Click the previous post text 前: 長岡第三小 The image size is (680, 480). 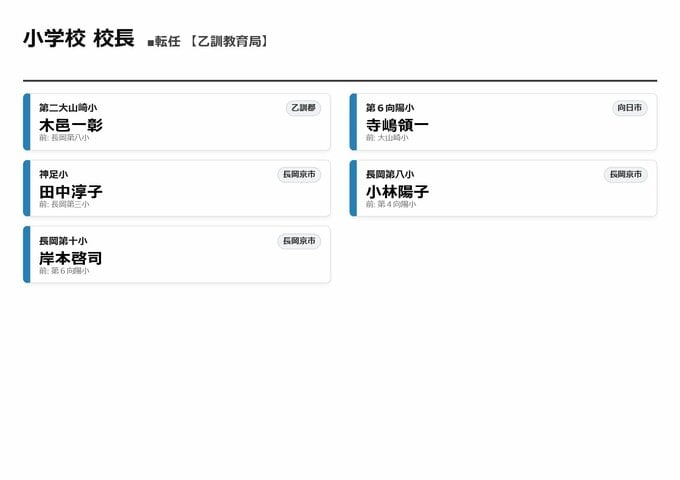point(64,204)
